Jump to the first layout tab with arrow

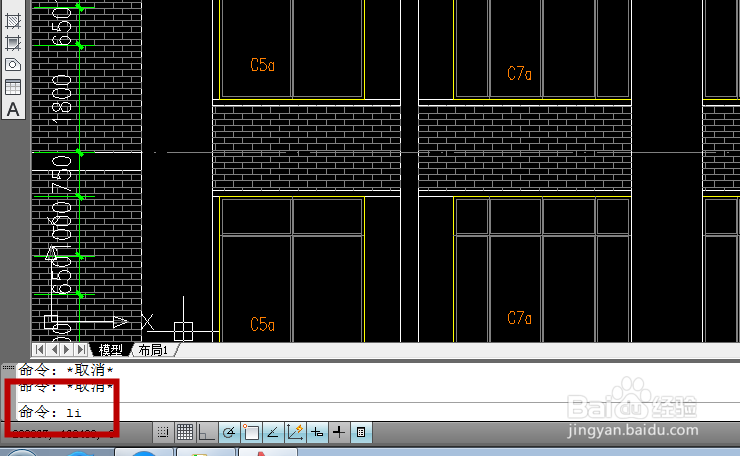tap(40, 350)
